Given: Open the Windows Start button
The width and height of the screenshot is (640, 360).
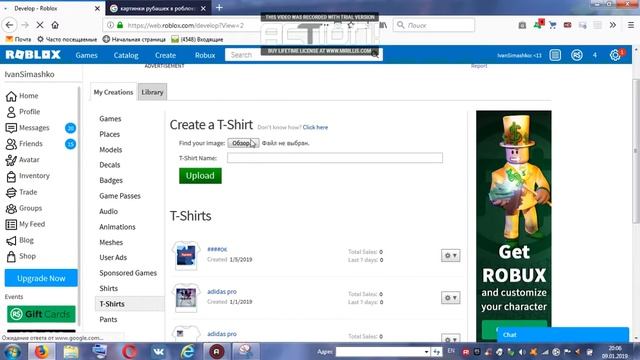Looking at the screenshot, I should [x=13, y=351].
